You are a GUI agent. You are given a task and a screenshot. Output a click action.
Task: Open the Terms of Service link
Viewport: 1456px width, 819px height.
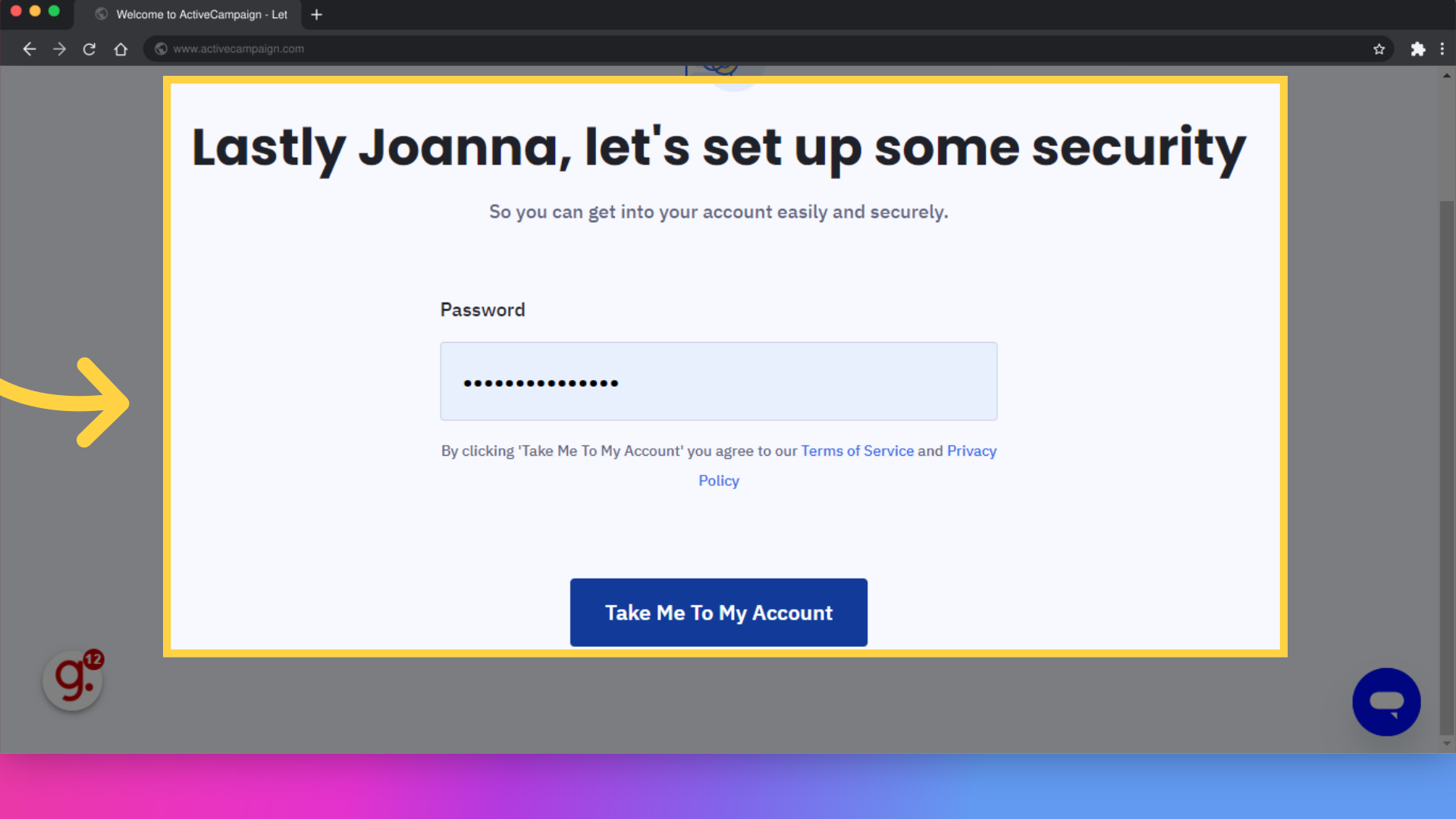coord(857,450)
